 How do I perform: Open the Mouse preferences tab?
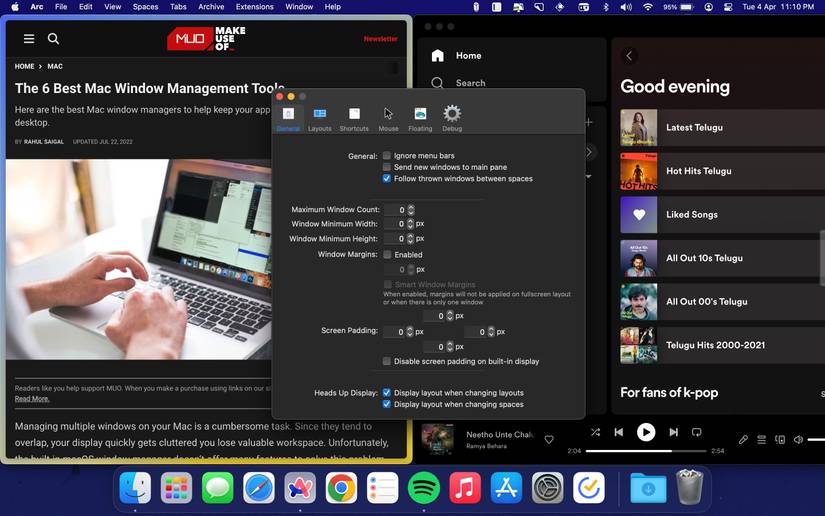coord(388,119)
